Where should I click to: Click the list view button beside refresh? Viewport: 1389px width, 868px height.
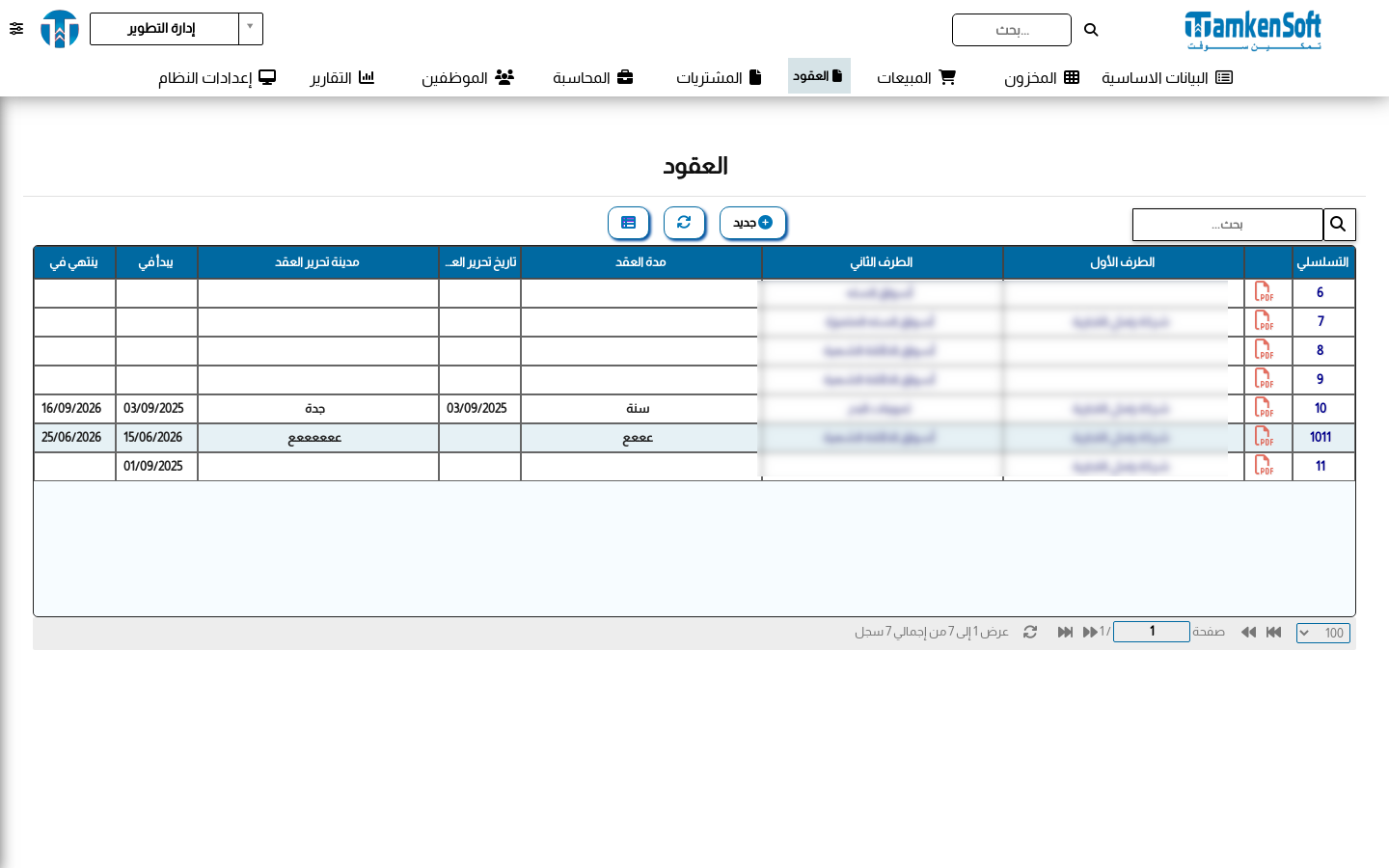coord(628,223)
